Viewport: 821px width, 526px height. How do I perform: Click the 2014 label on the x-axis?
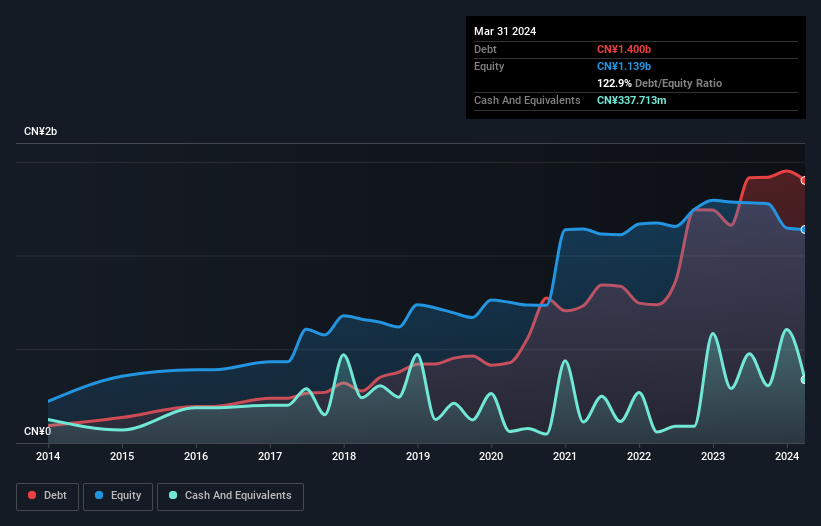pos(48,457)
